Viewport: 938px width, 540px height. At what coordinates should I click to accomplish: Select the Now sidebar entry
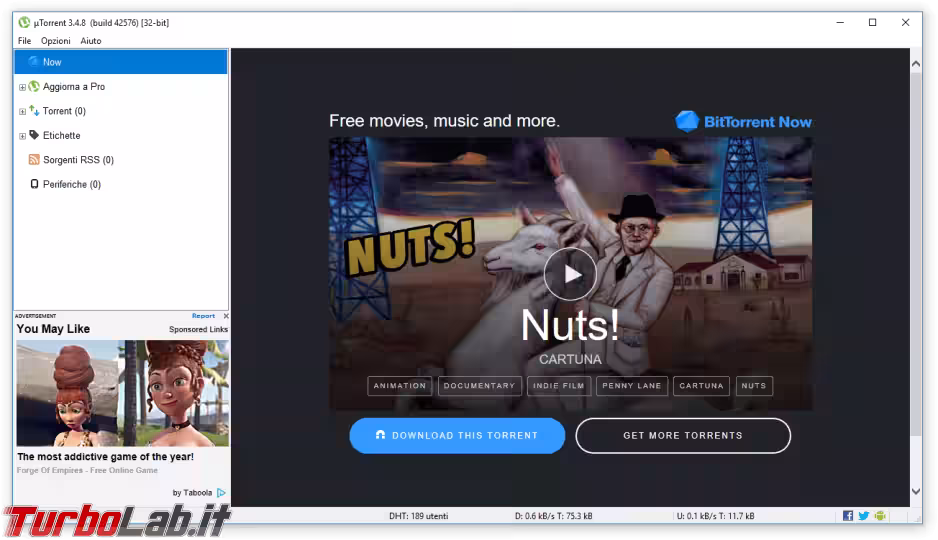pos(120,62)
